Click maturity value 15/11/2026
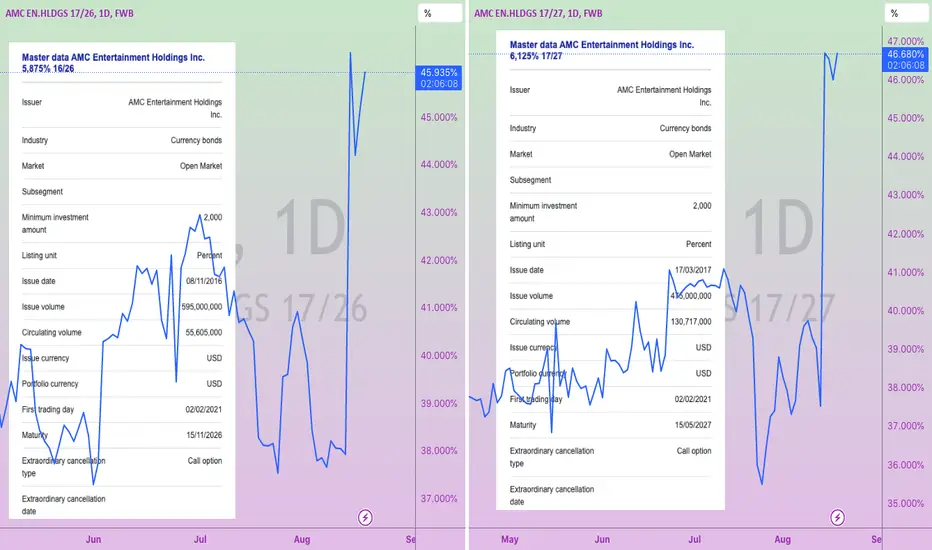Viewport: 932px width, 550px height. (x=204, y=435)
